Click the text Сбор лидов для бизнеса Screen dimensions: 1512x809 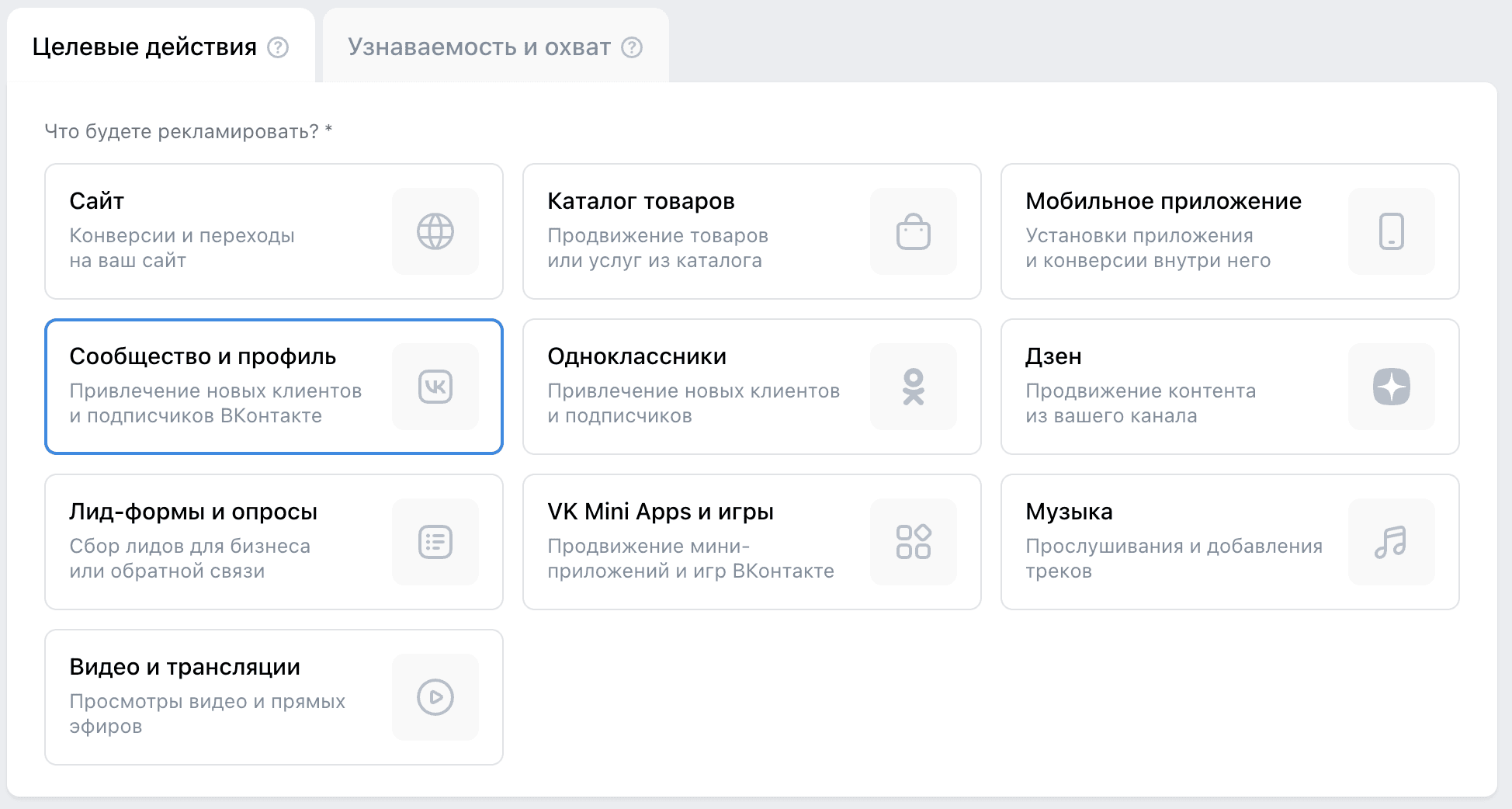(x=189, y=558)
